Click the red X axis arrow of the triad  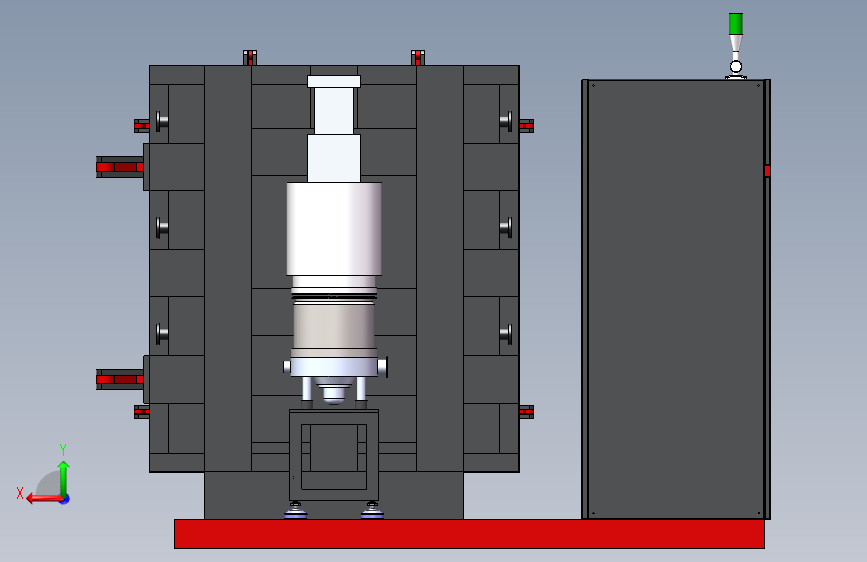(x=44, y=499)
